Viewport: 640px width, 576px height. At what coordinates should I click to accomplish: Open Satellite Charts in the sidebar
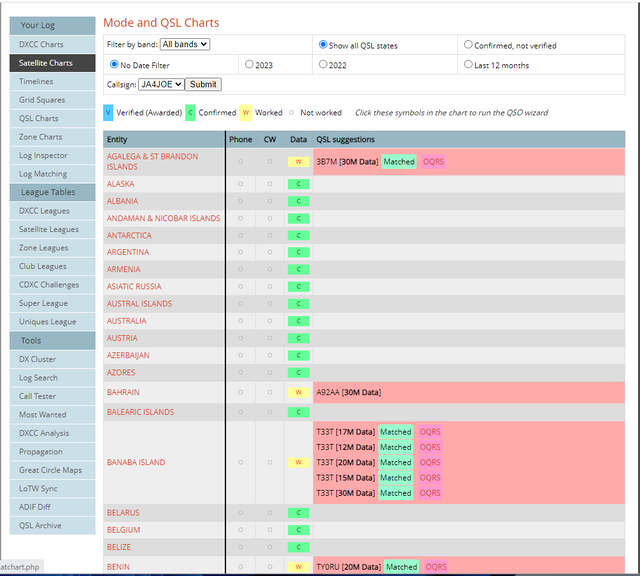tap(52, 63)
